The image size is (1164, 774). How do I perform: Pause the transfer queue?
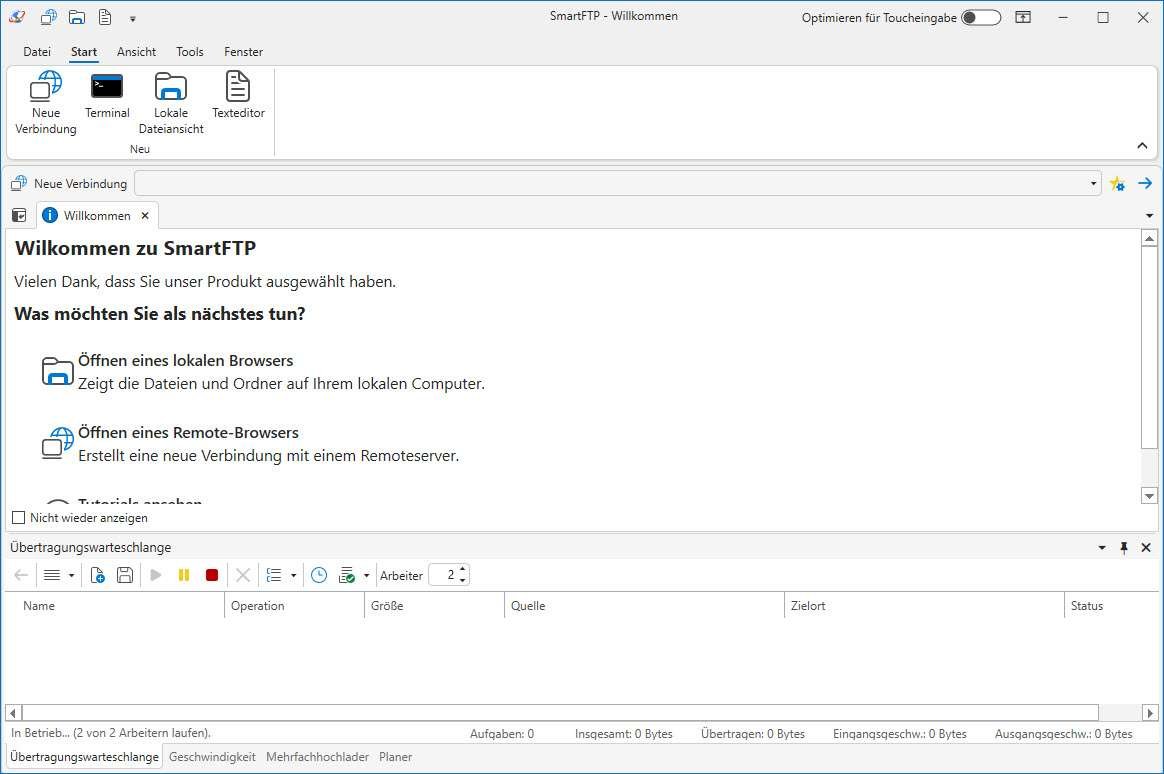[x=184, y=575]
